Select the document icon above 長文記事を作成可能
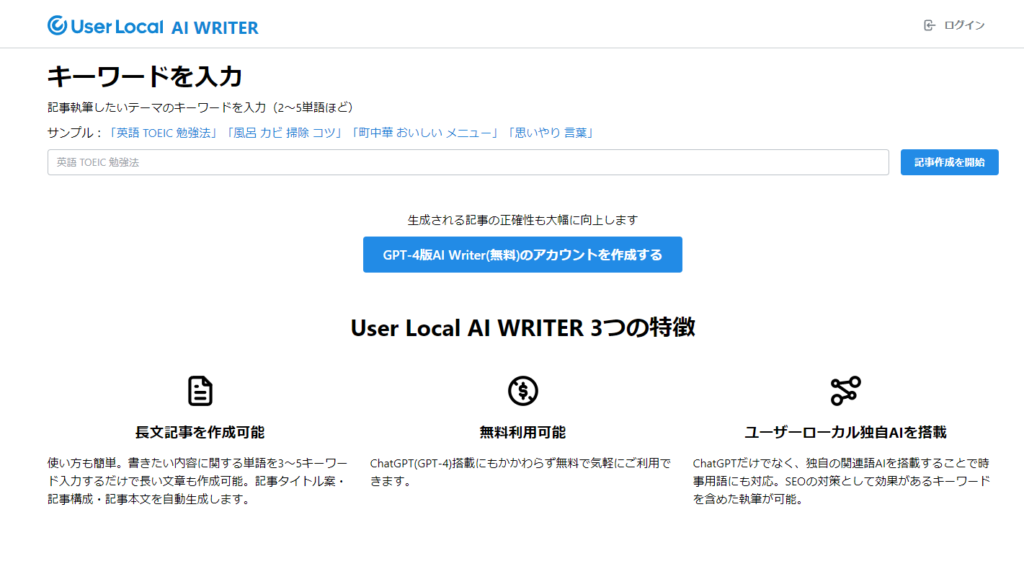The width and height of the screenshot is (1024, 582). pyautogui.click(x=200, y=391)
